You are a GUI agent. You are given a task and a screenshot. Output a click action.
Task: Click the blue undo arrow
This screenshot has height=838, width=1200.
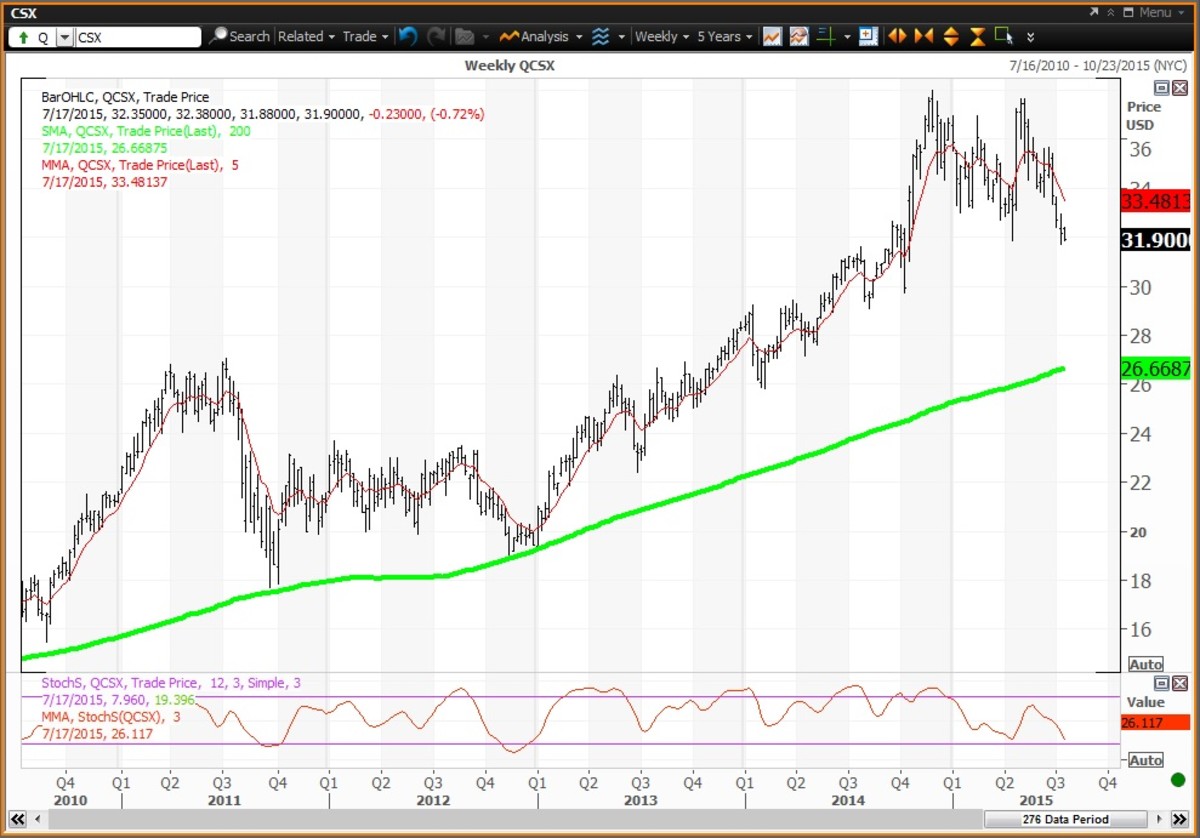click(407, 36)
